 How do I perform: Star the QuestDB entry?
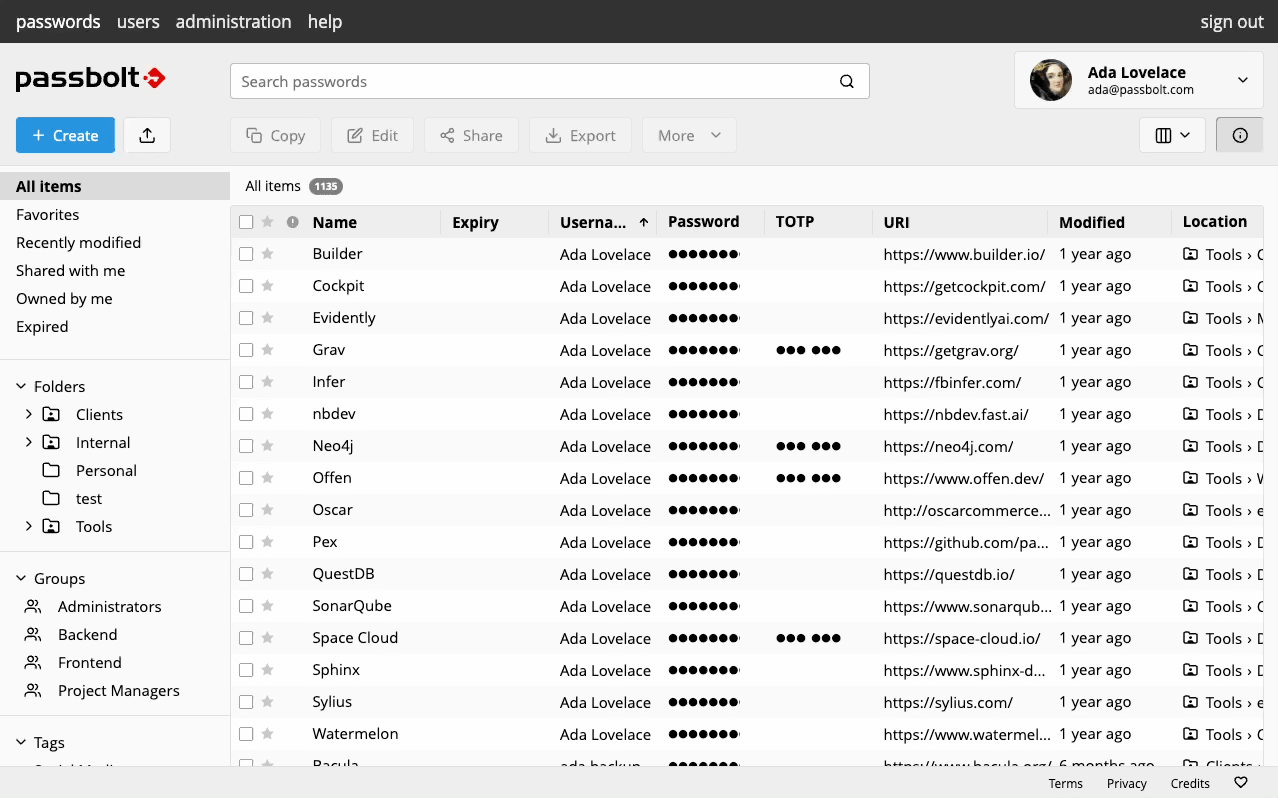click(x=267, y=574)
